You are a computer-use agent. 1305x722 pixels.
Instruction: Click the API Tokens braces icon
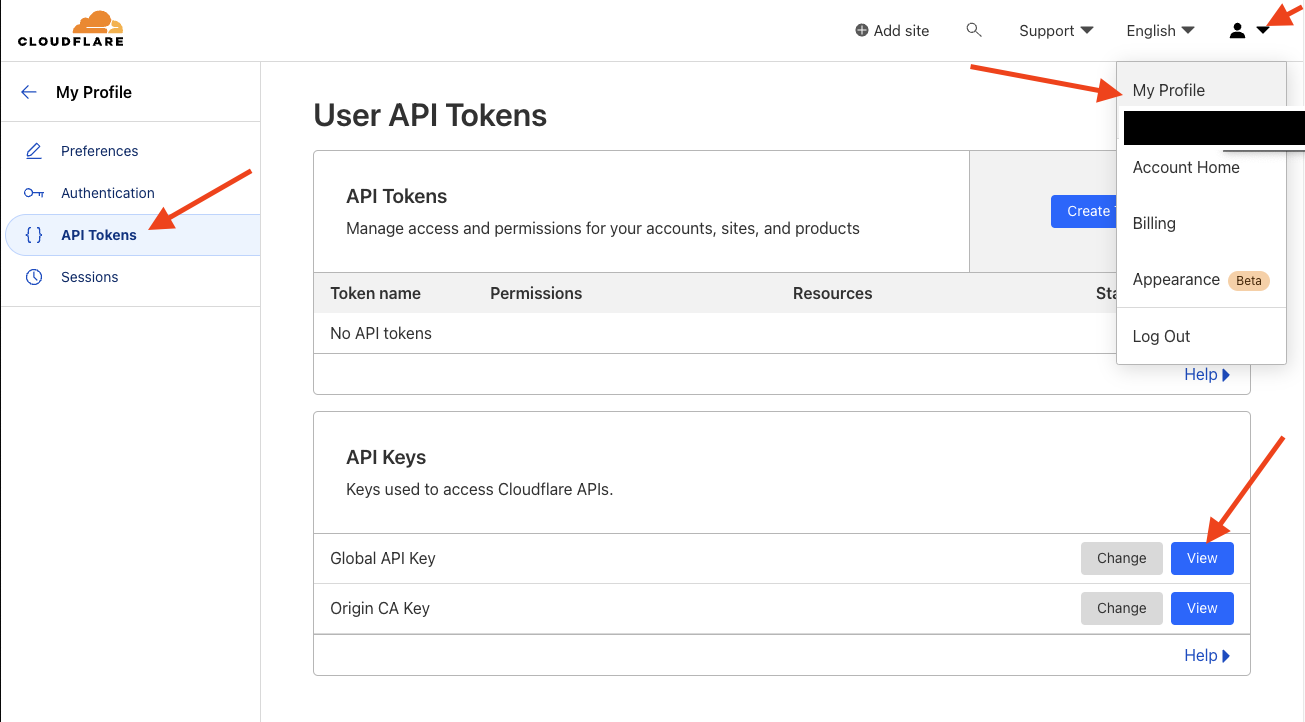click(x=34, y=235)
